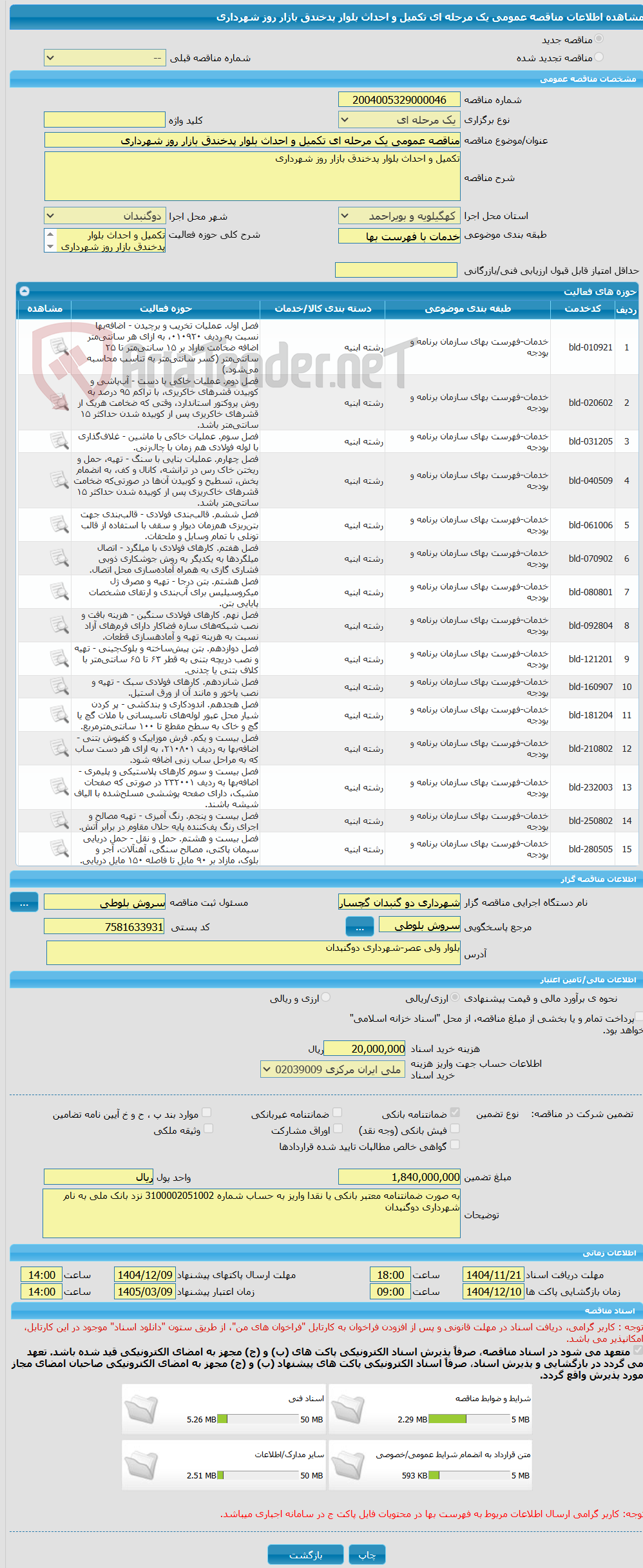Open view icon for row bld-031205

click(x=59, y=441)
